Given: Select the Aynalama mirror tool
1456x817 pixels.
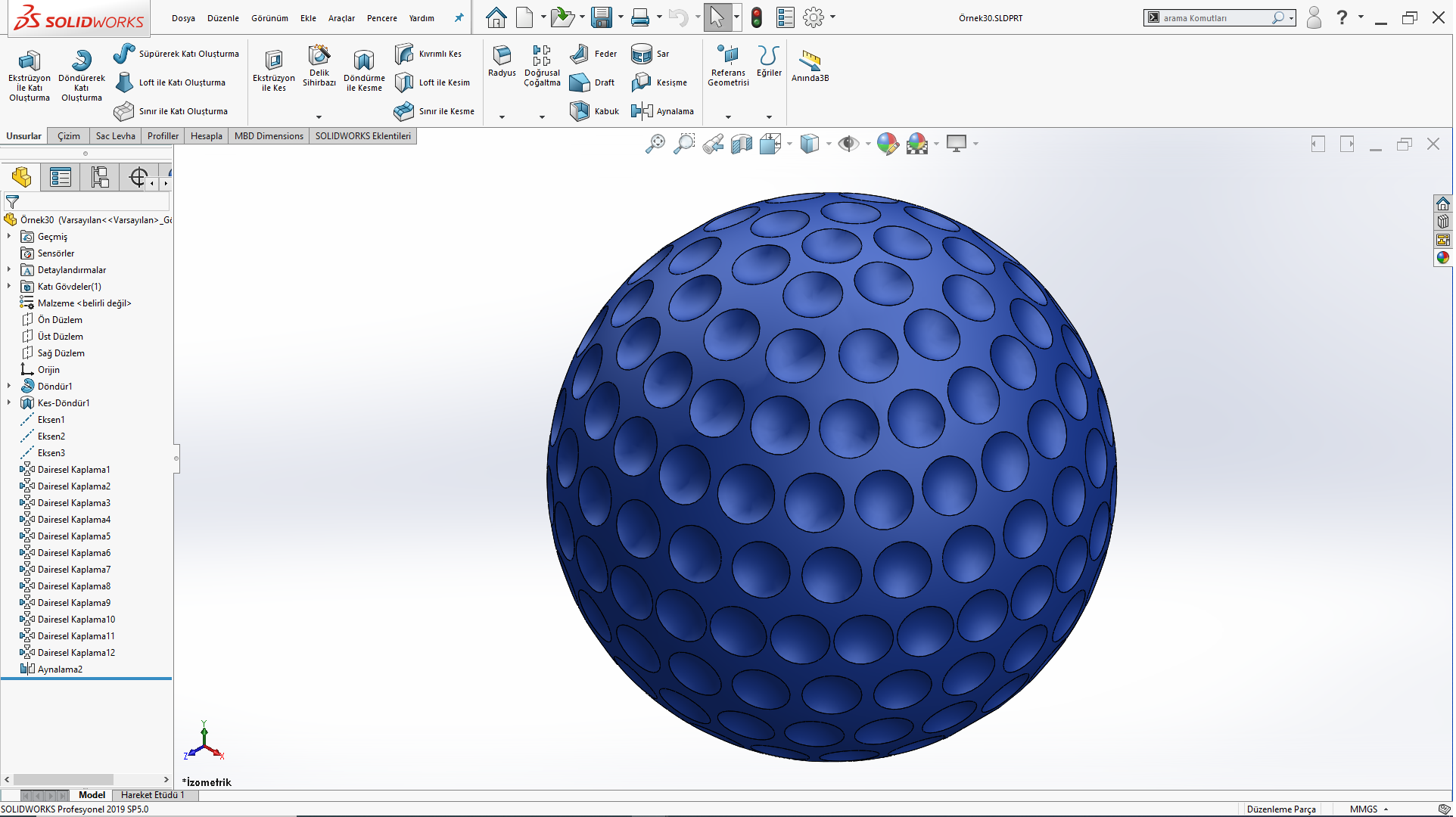Looking at the screenshot, I should pos(662,111).
